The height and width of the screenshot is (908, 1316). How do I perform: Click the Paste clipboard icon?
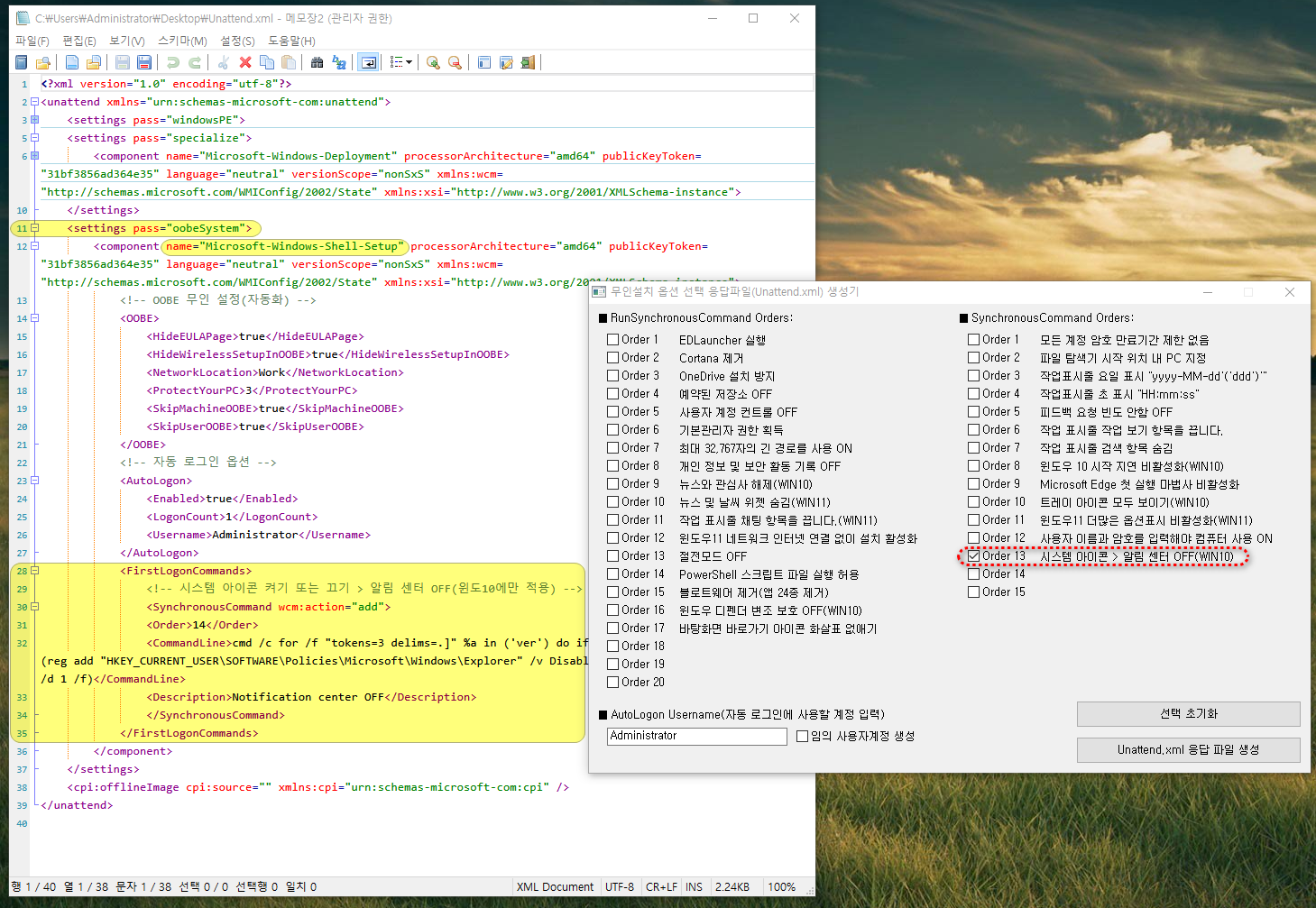[289, 62]
